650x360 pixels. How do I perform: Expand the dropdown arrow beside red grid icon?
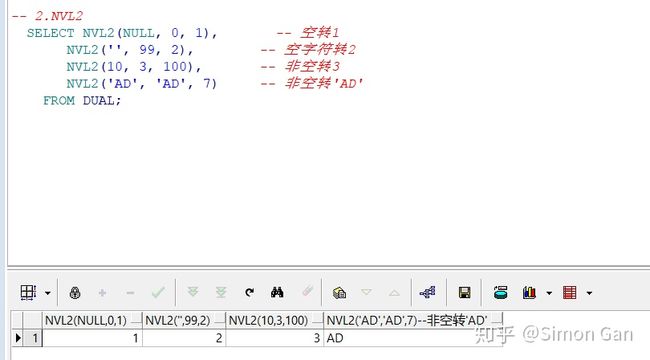(x=589, y=293)
